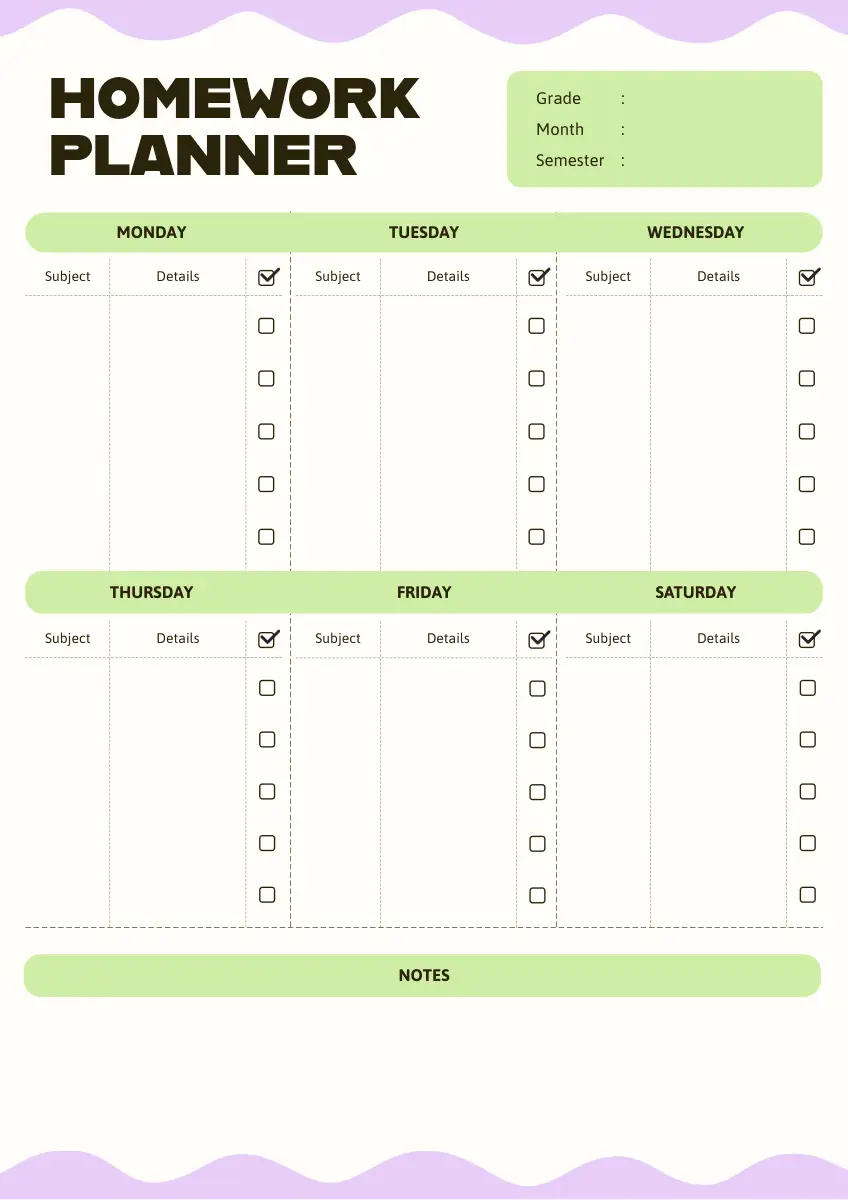Click the checkmark icon in Friday's header row
The height and width of the screenshot is (1200, 848).
tap(538, 639)
